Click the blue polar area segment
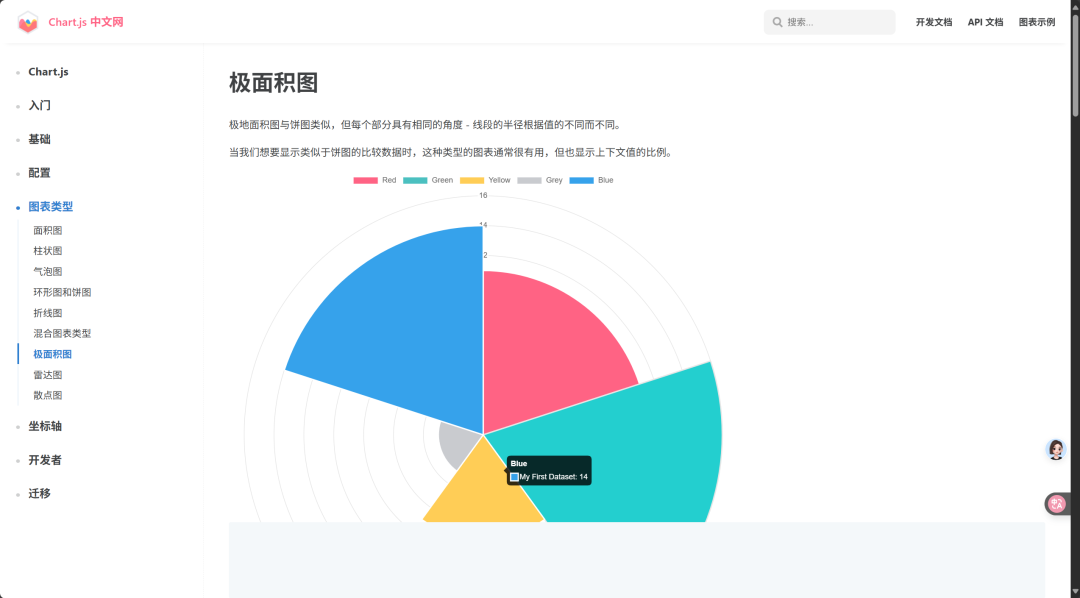The width and height of the screenshot is (1080, 598). point(406,331)
